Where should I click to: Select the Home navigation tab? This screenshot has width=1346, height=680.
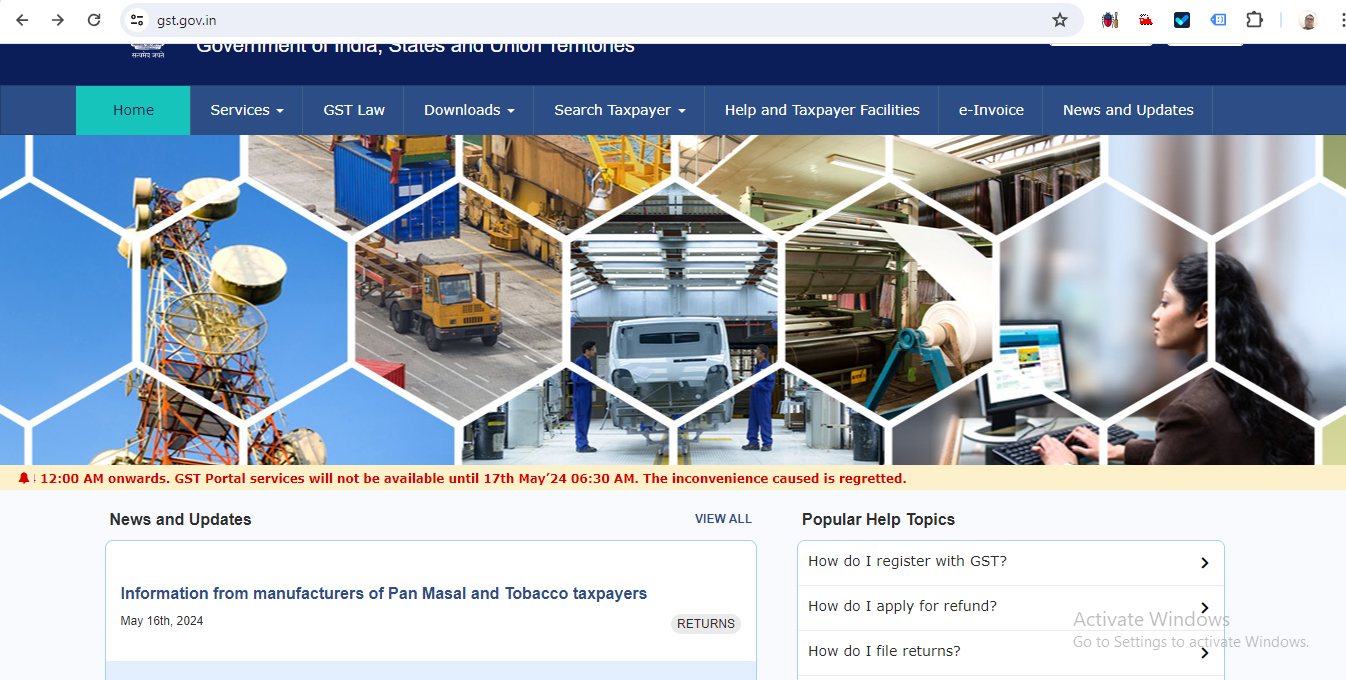(x=133, y=110)
